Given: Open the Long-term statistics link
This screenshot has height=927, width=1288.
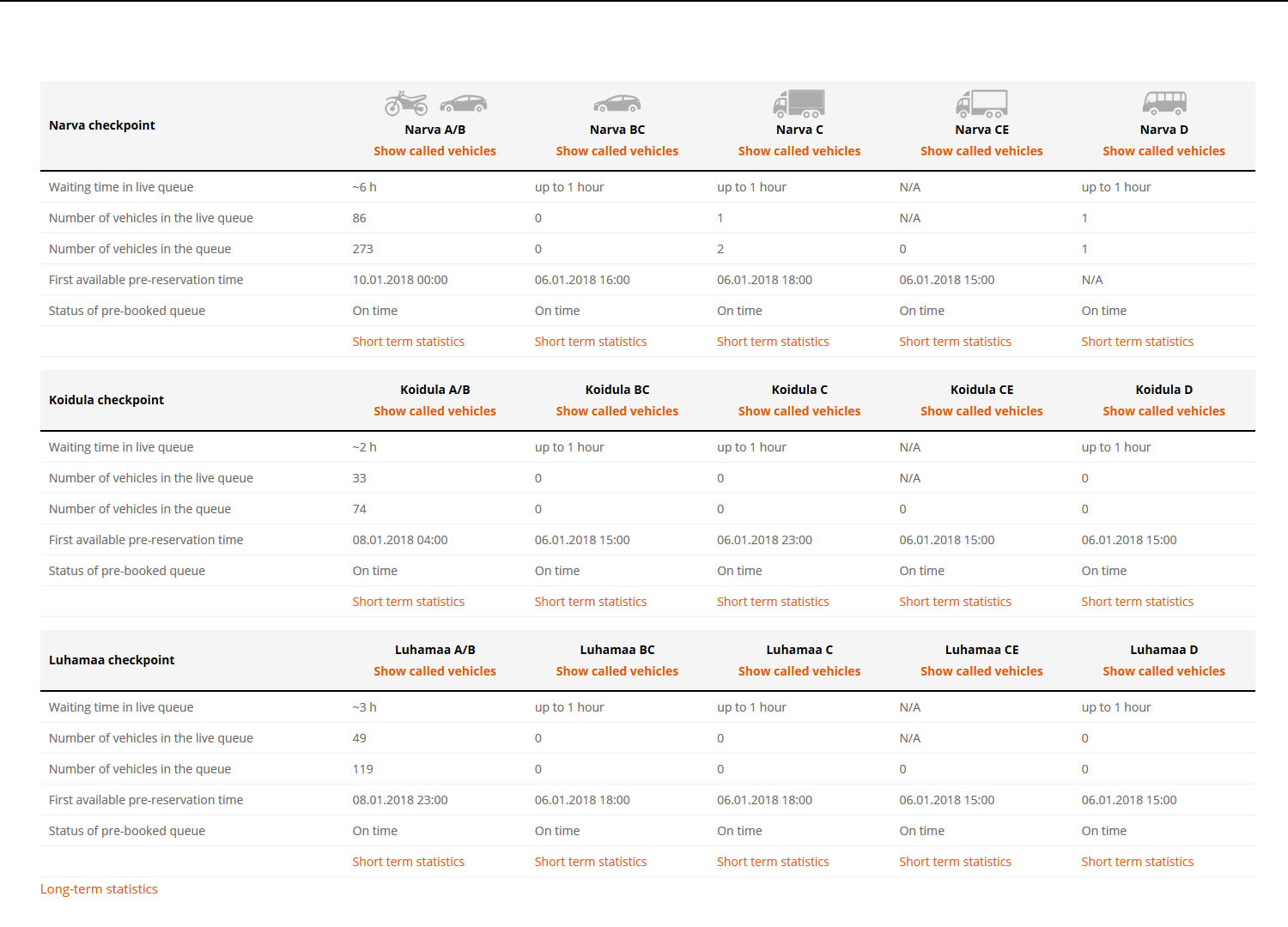Looking at the screenshot, I should click(99, 889).
